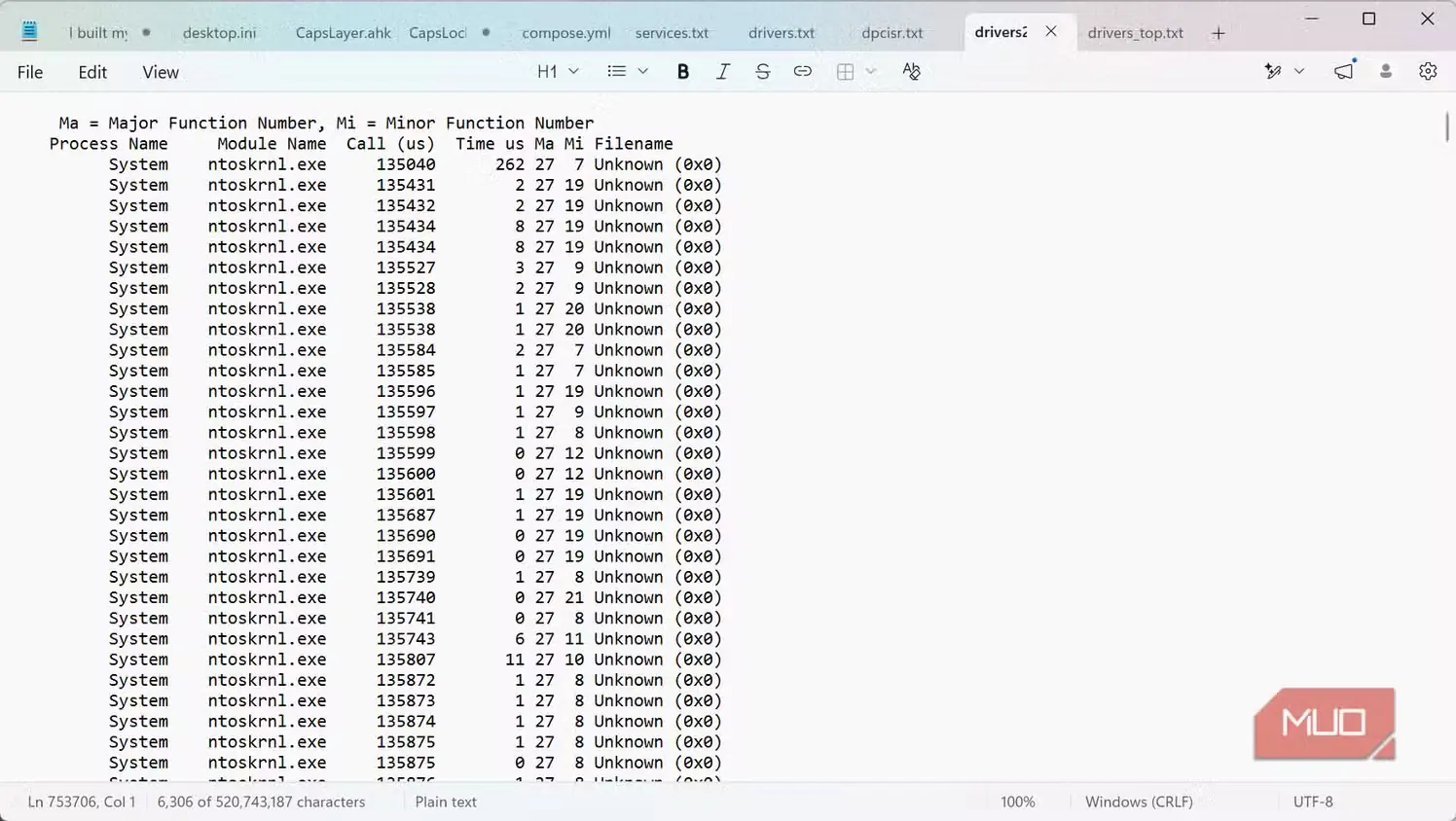
Task: Open the bullet list options
Action: click(617, 71)
